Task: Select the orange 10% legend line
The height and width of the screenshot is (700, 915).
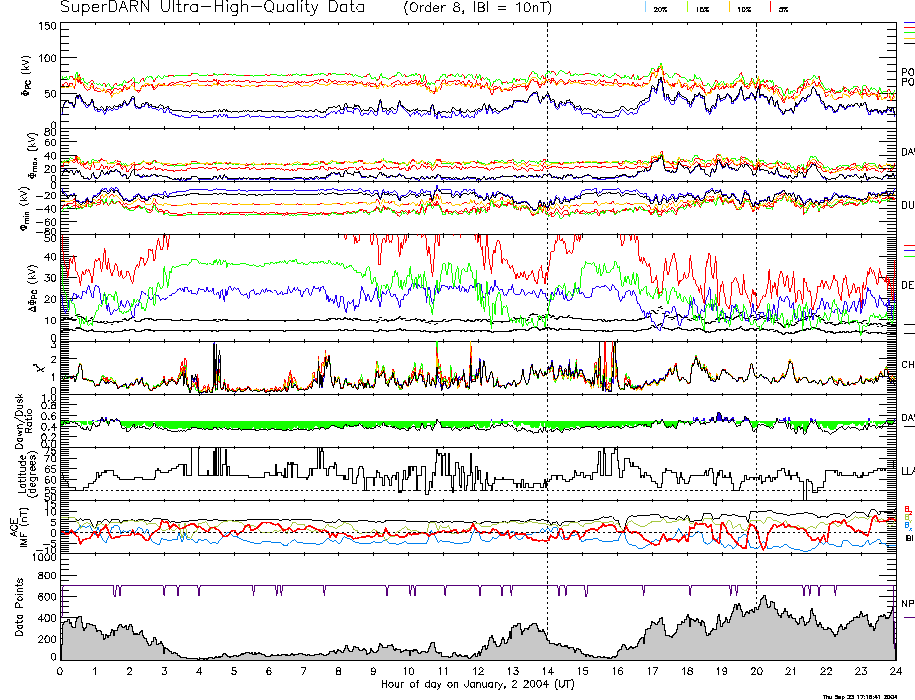Action: click(x=729, y=7)
